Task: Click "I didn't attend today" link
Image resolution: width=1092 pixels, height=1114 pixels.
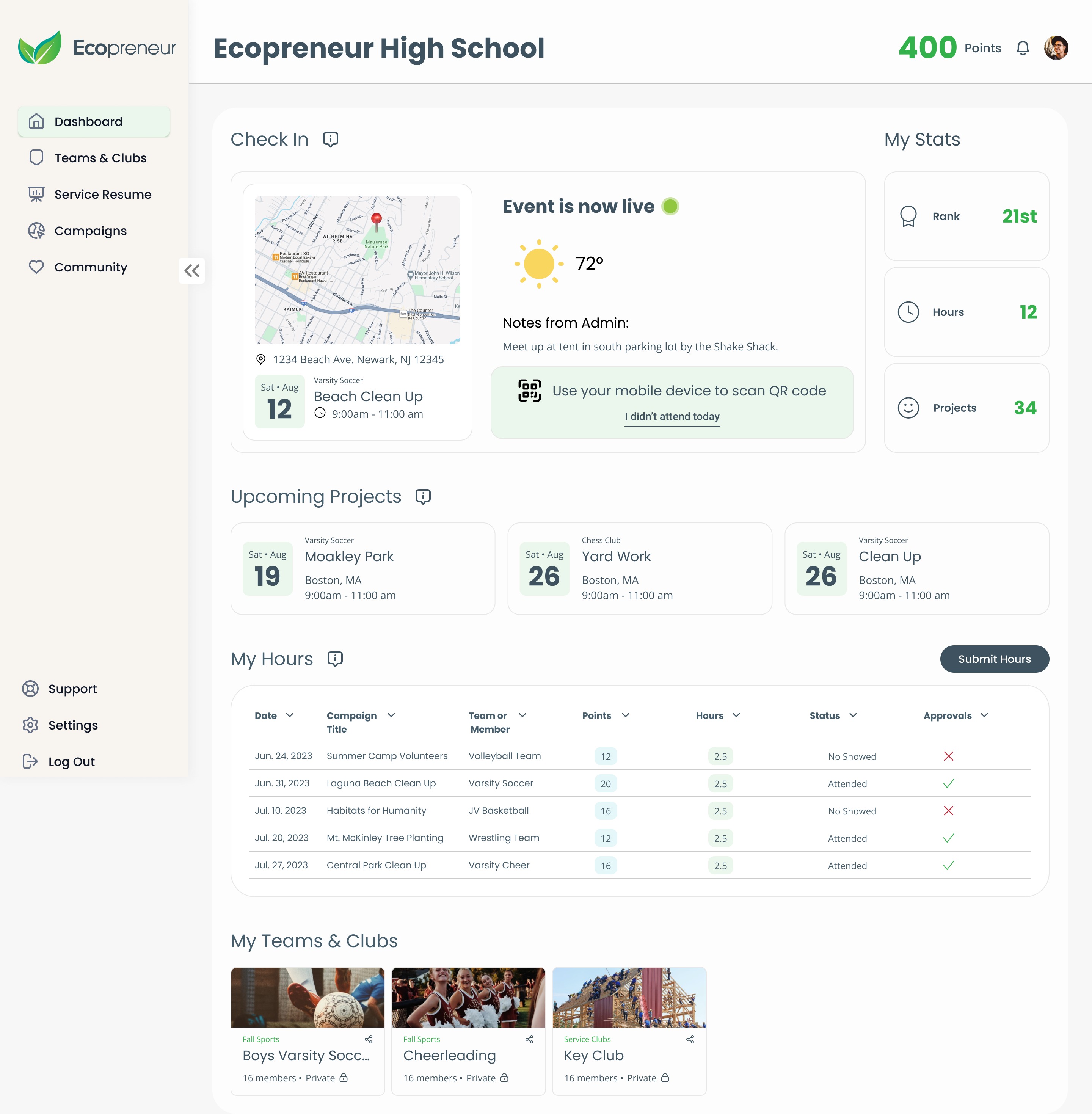Action: (672, 417)
